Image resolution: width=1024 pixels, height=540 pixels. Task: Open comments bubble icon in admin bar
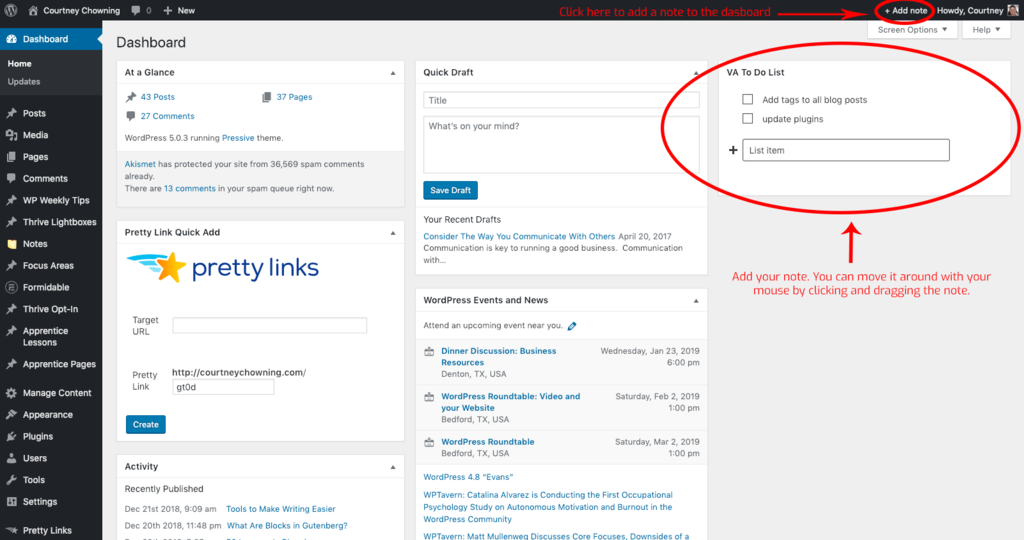[x=135, y=10]
